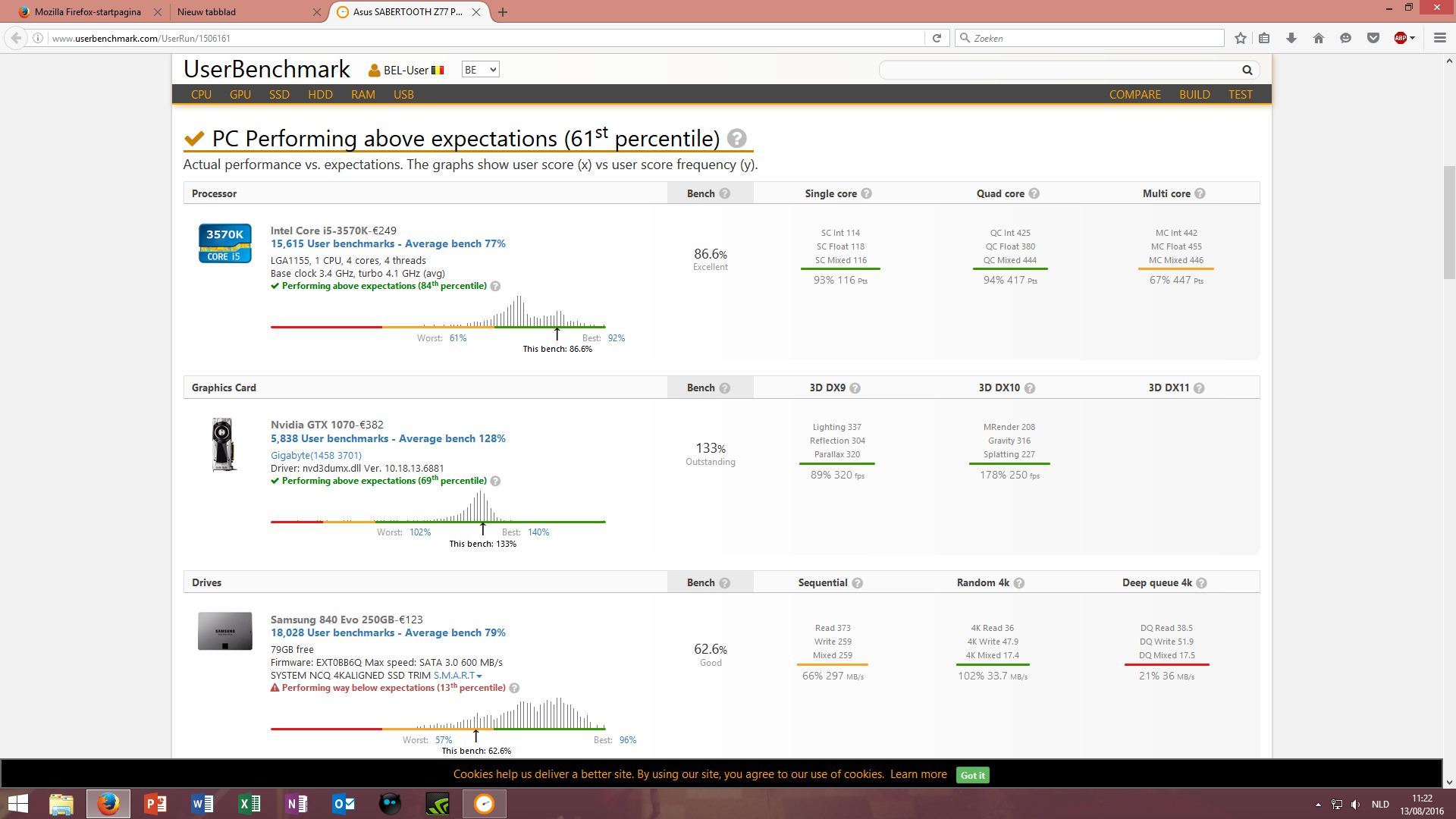The width and height of the screenshot is (1456, 819).
Task: Click the GTX 1070 card thumbnail
Action: 224,444
